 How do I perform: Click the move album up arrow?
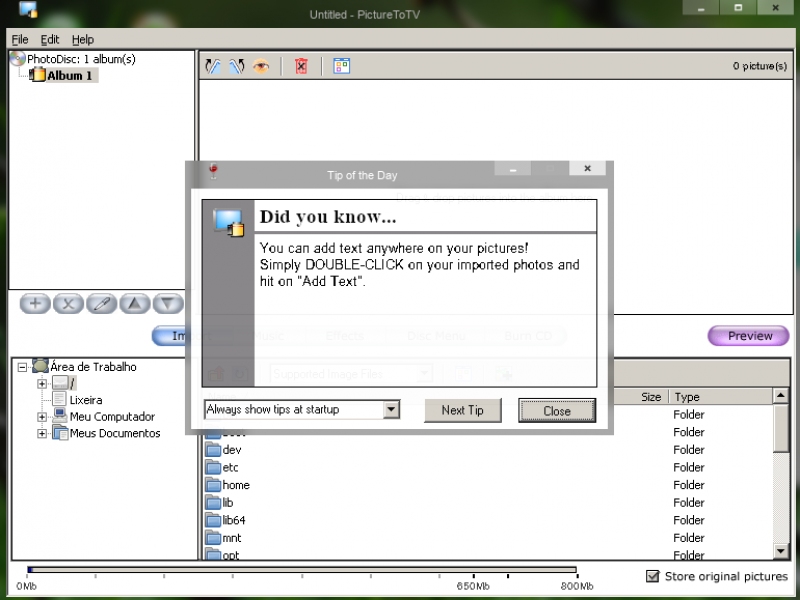coord(136,304)
